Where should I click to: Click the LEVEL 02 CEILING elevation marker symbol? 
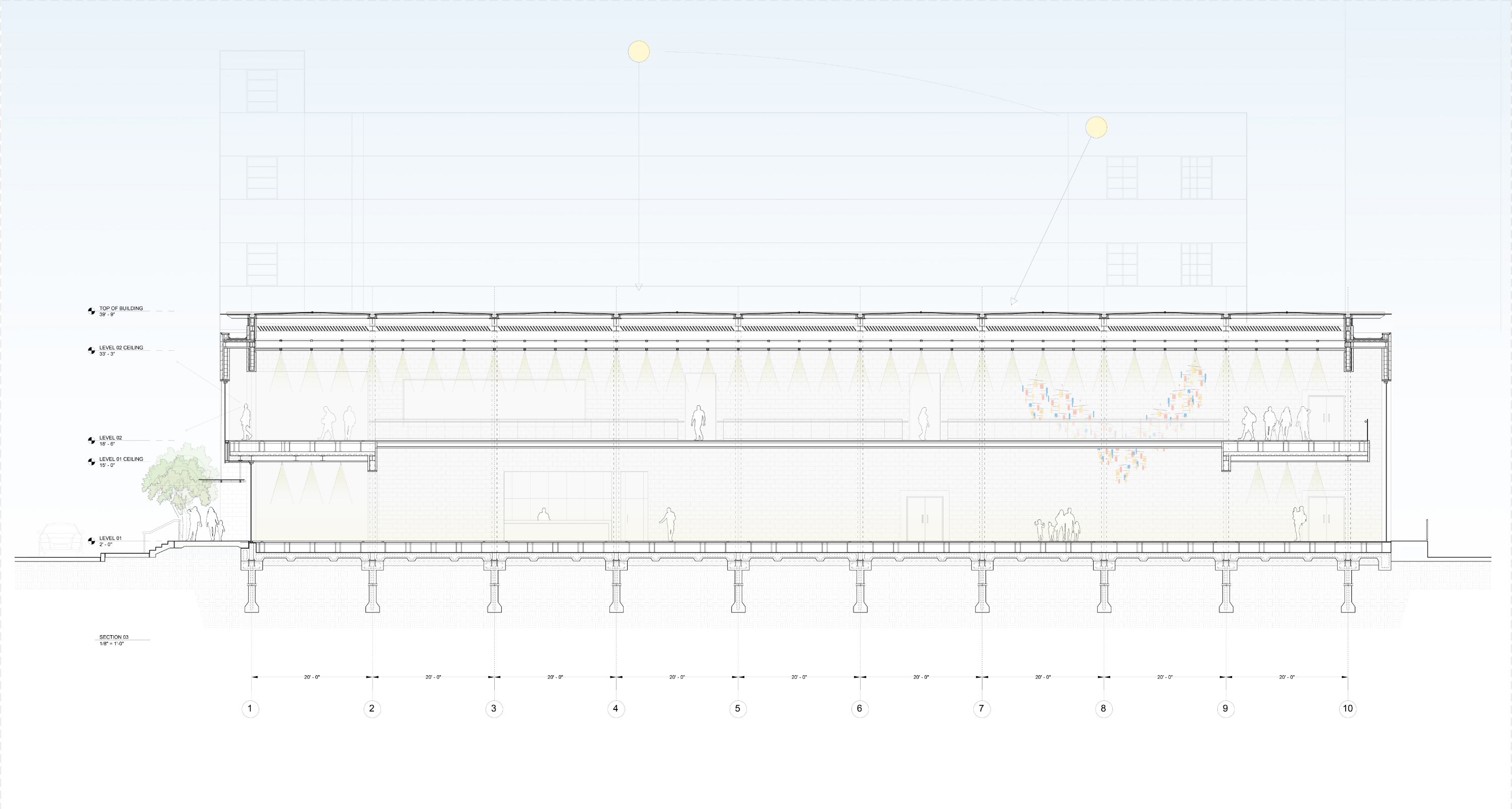pos(91,351)
